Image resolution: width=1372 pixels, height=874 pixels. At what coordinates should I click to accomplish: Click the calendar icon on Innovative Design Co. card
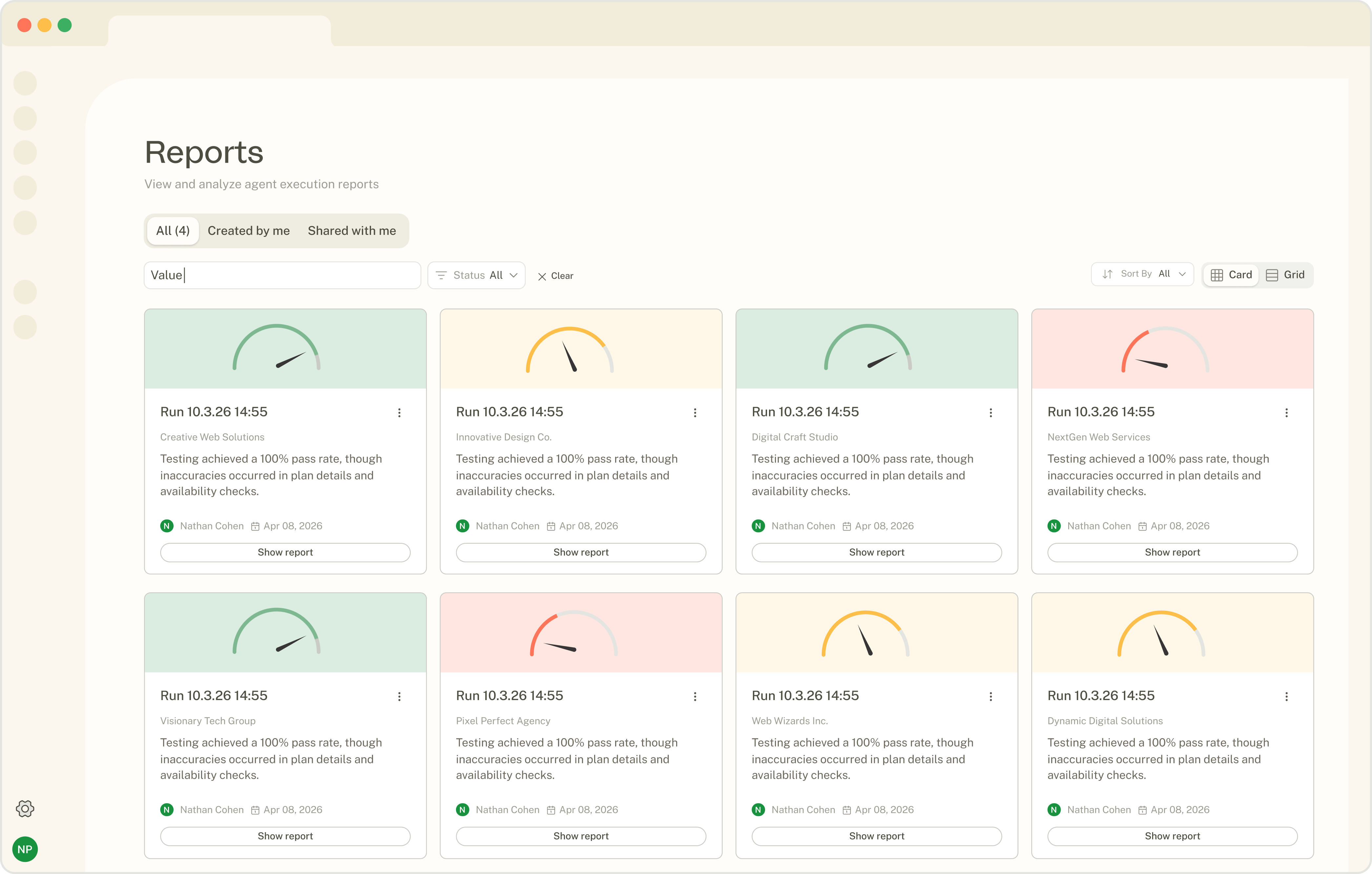tap(551, 527)
